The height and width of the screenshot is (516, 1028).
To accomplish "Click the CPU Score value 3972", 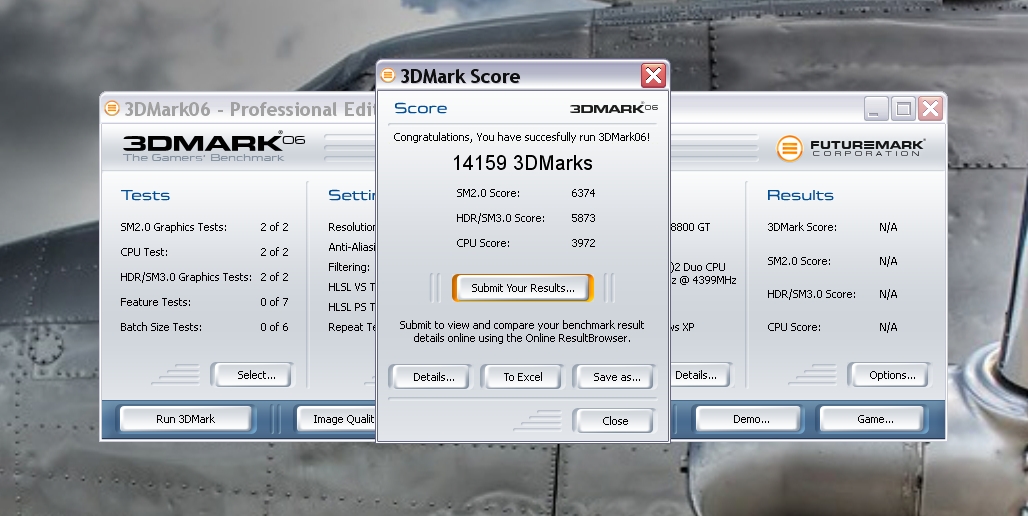I will [x=583, y=243].
